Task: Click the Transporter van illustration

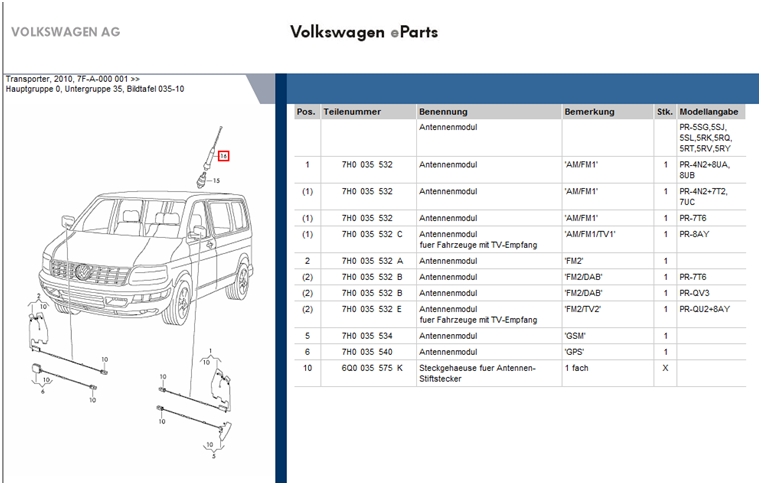Action: tap(146, 257)
